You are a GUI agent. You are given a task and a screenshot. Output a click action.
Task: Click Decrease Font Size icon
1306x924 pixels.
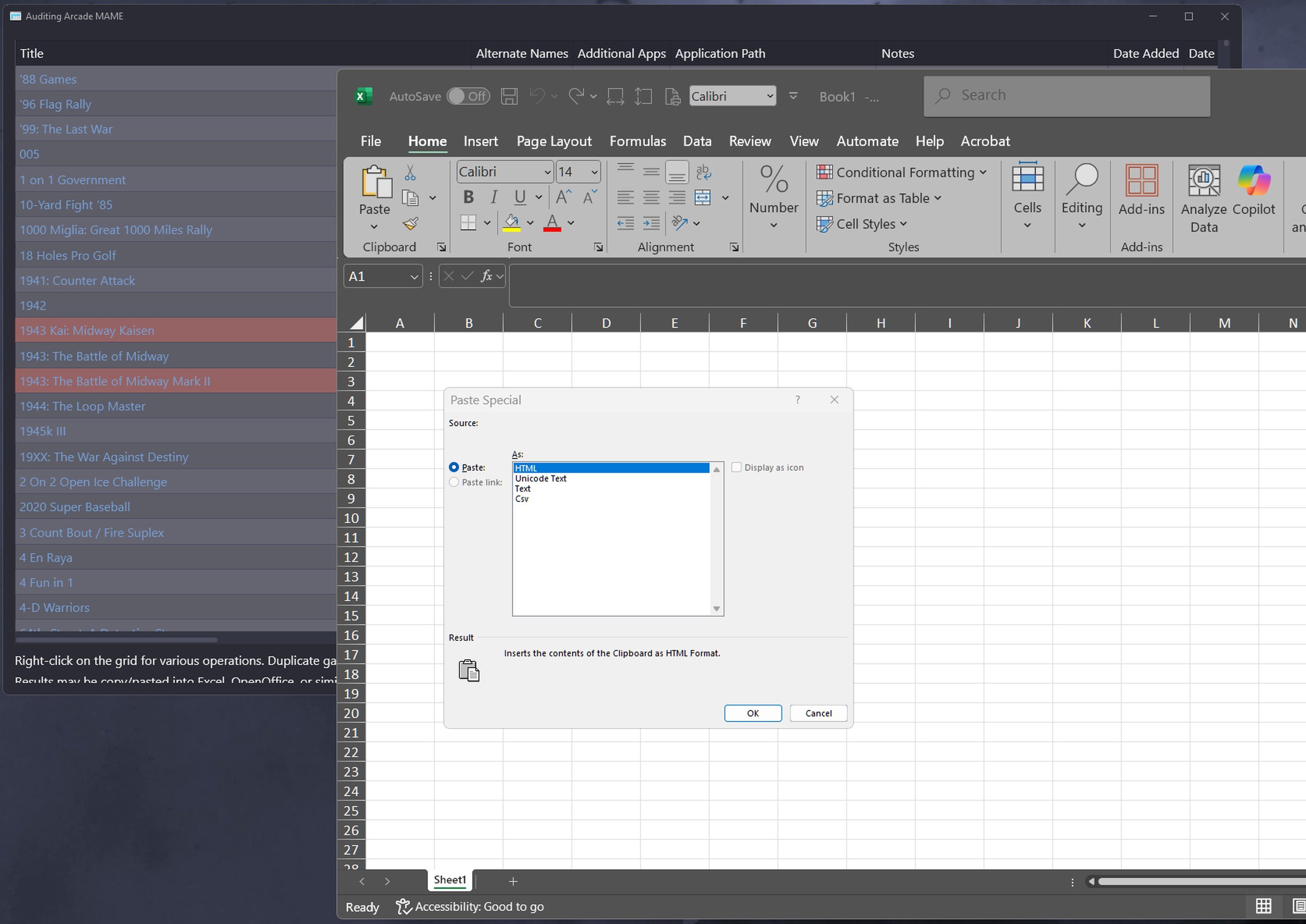pos(589,198)
